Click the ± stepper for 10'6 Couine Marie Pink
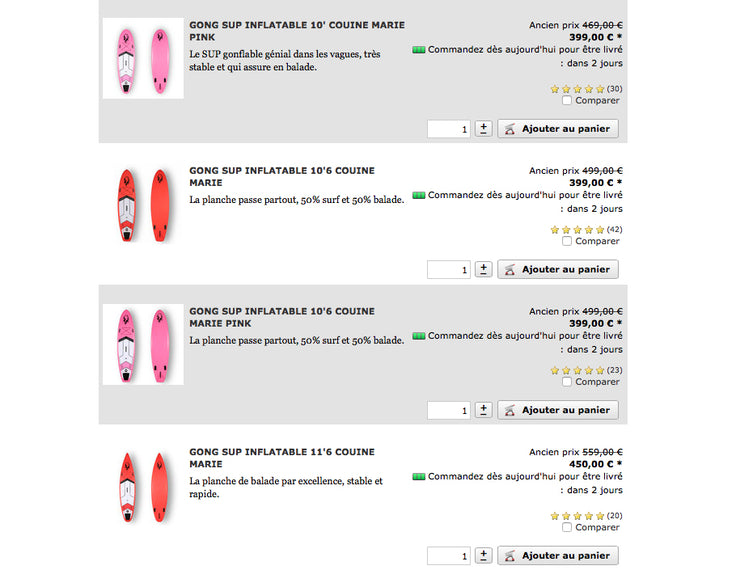This screenshot has width=736, height=570. click(484, 410)
